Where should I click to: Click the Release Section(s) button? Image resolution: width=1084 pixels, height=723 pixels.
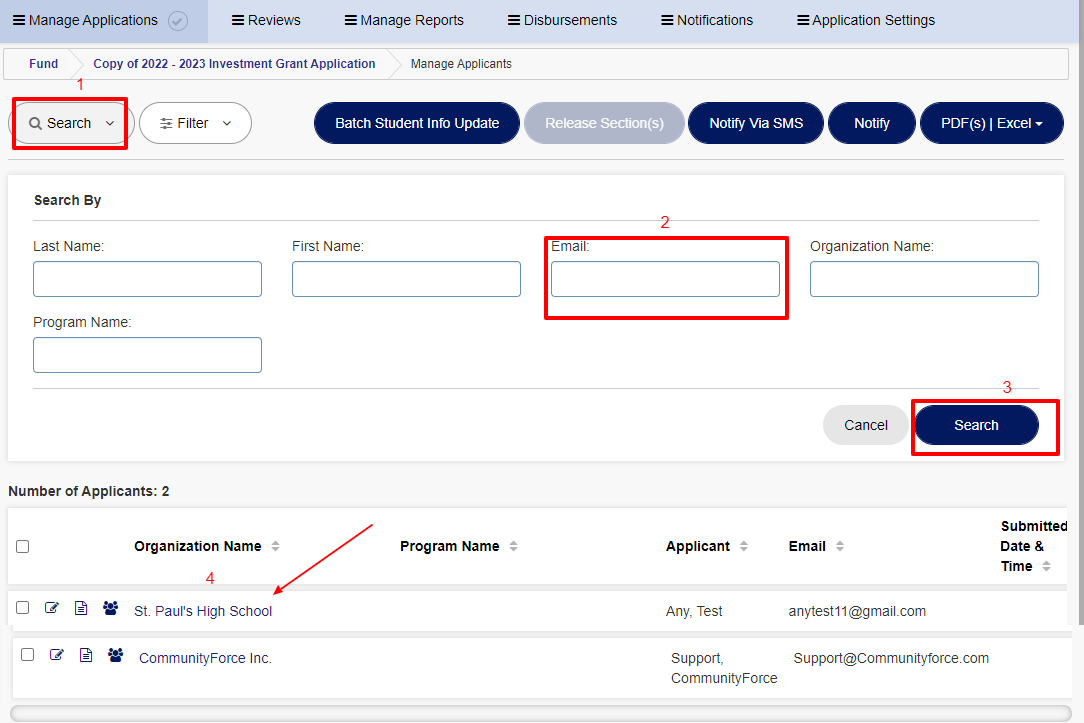click(604, 123)
